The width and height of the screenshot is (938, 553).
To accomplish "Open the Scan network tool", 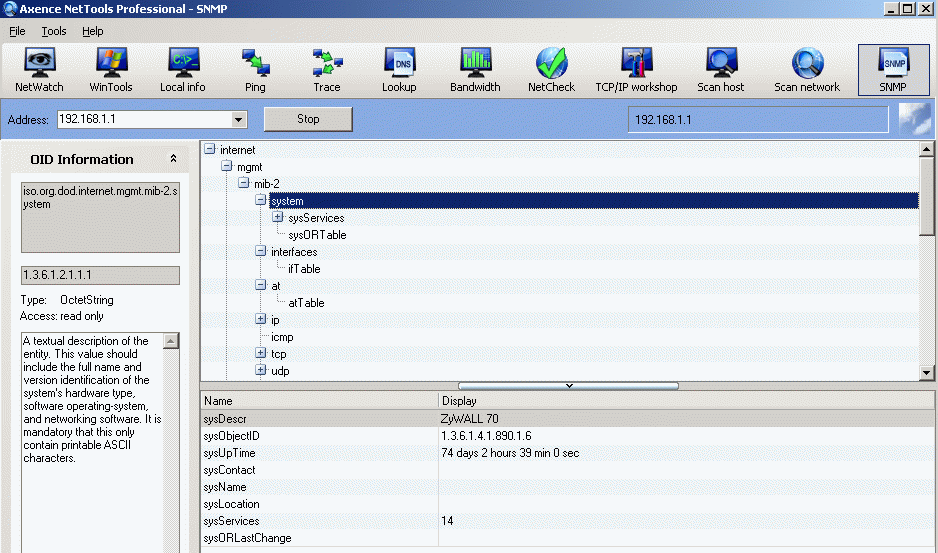I will tap(808, 70).
